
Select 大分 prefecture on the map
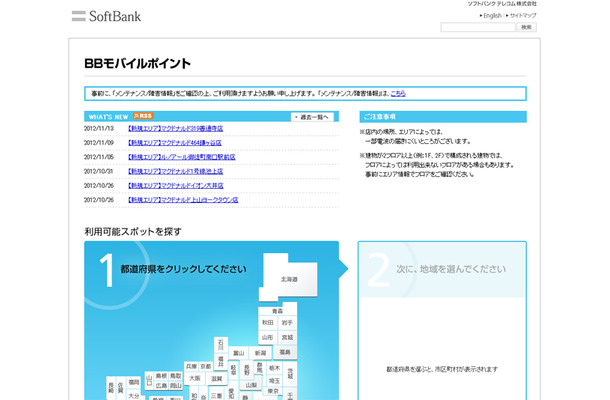pos(133,395)
